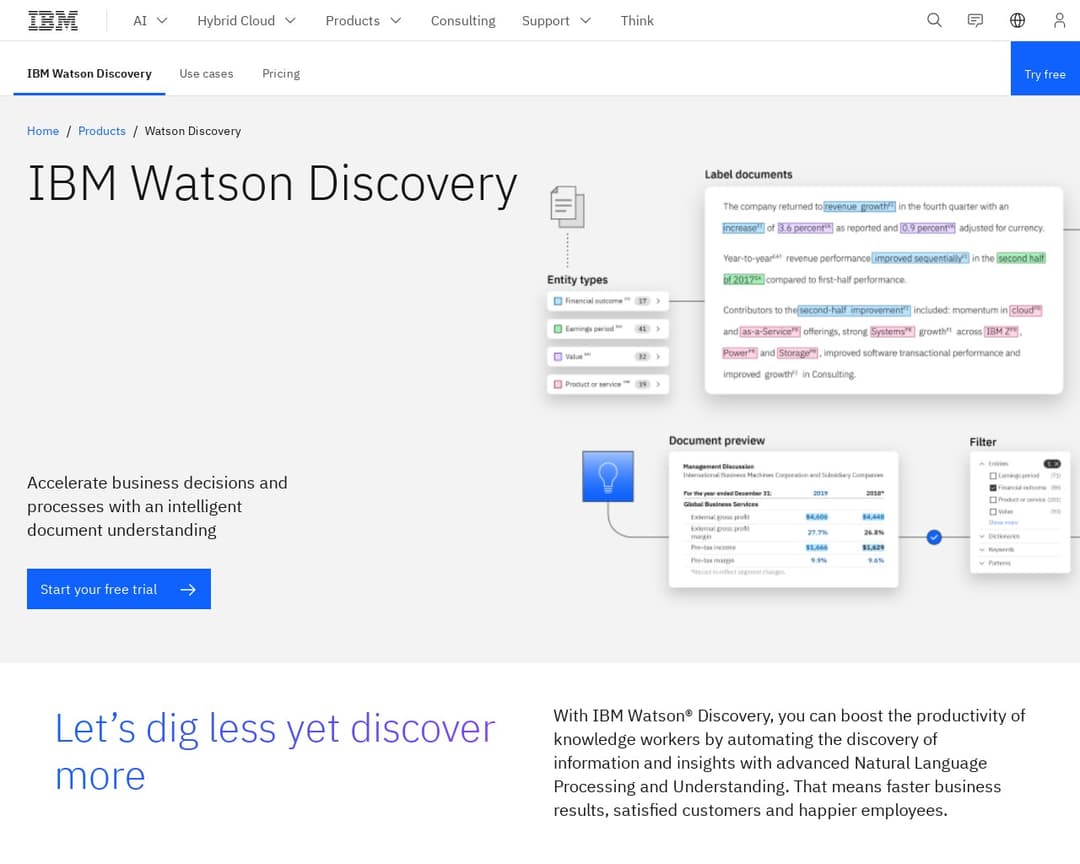The width and height of the screenshot is (1080, 864).
Task: Click Show more link in Filter panel
Action: (1004, 522)
